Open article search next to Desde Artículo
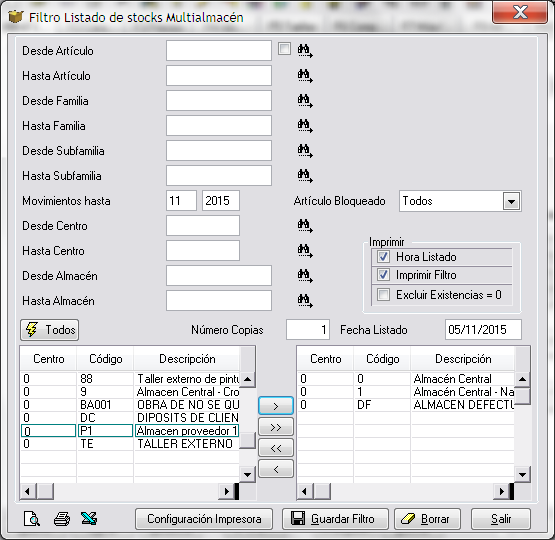The height and width of the screenshot is (540, 555). point(305,51)
